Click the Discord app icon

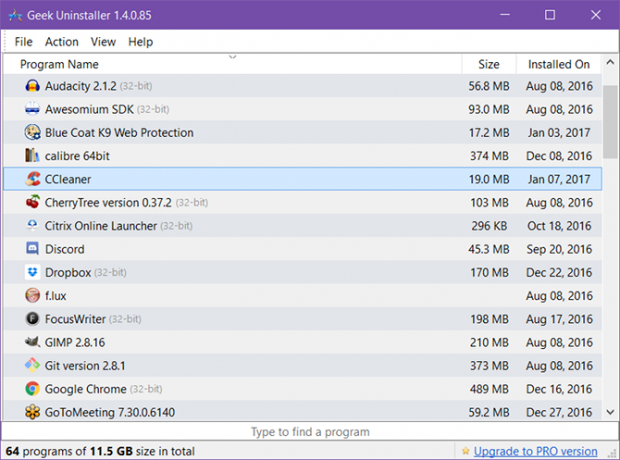[32, 249]
